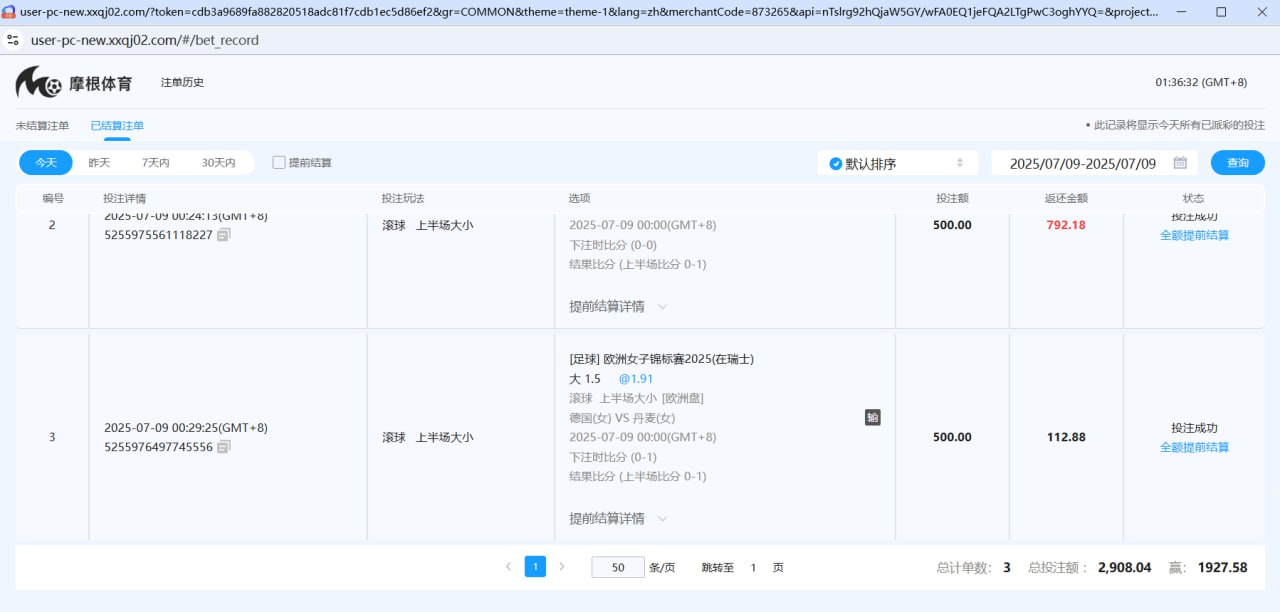Click the 摩根体育 logo icon
The width and height of the screenshot is (1280, 612).
pyautogui.click(x=38, y=83)
